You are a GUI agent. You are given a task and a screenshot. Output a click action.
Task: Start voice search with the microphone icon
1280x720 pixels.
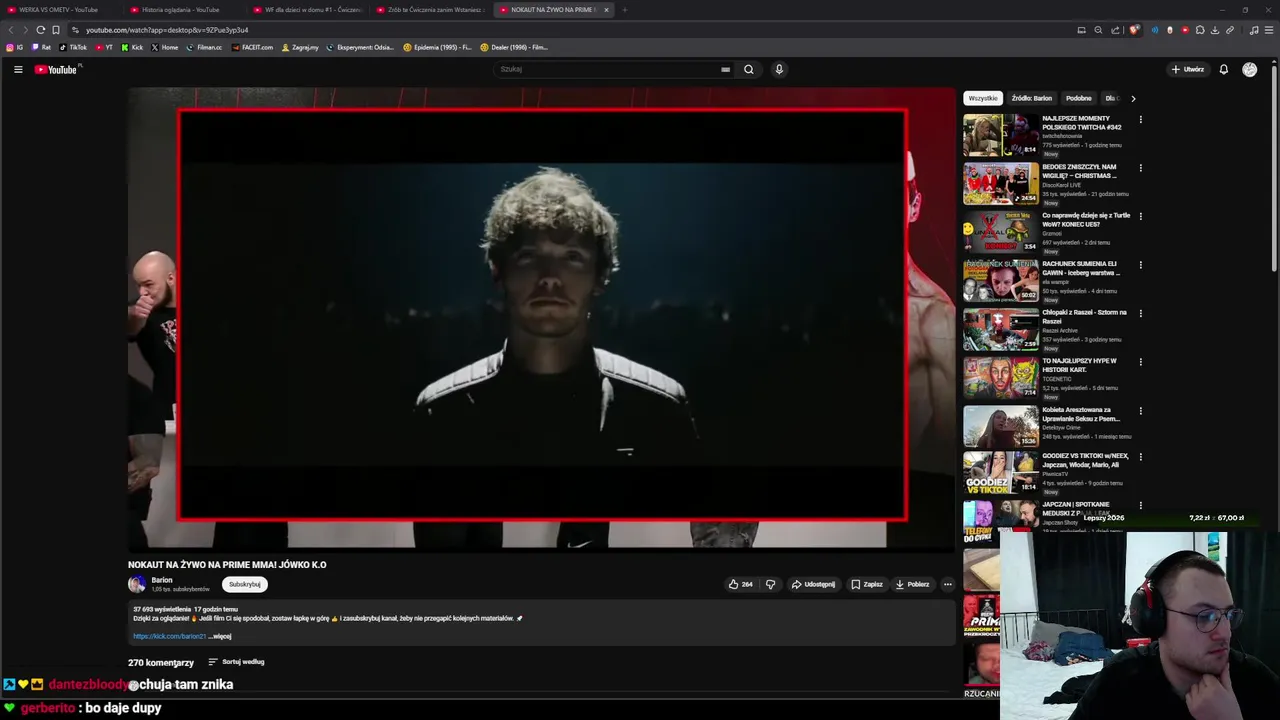click(x=779, y=69)
